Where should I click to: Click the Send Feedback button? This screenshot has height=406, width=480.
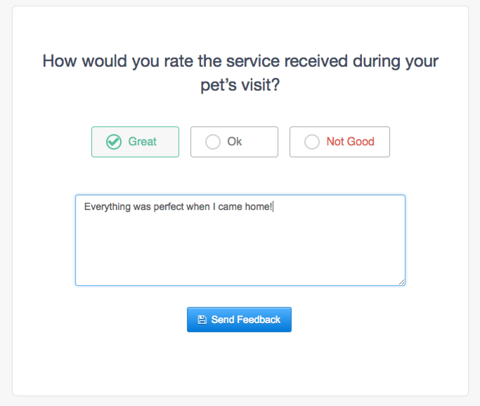(239, 319)
